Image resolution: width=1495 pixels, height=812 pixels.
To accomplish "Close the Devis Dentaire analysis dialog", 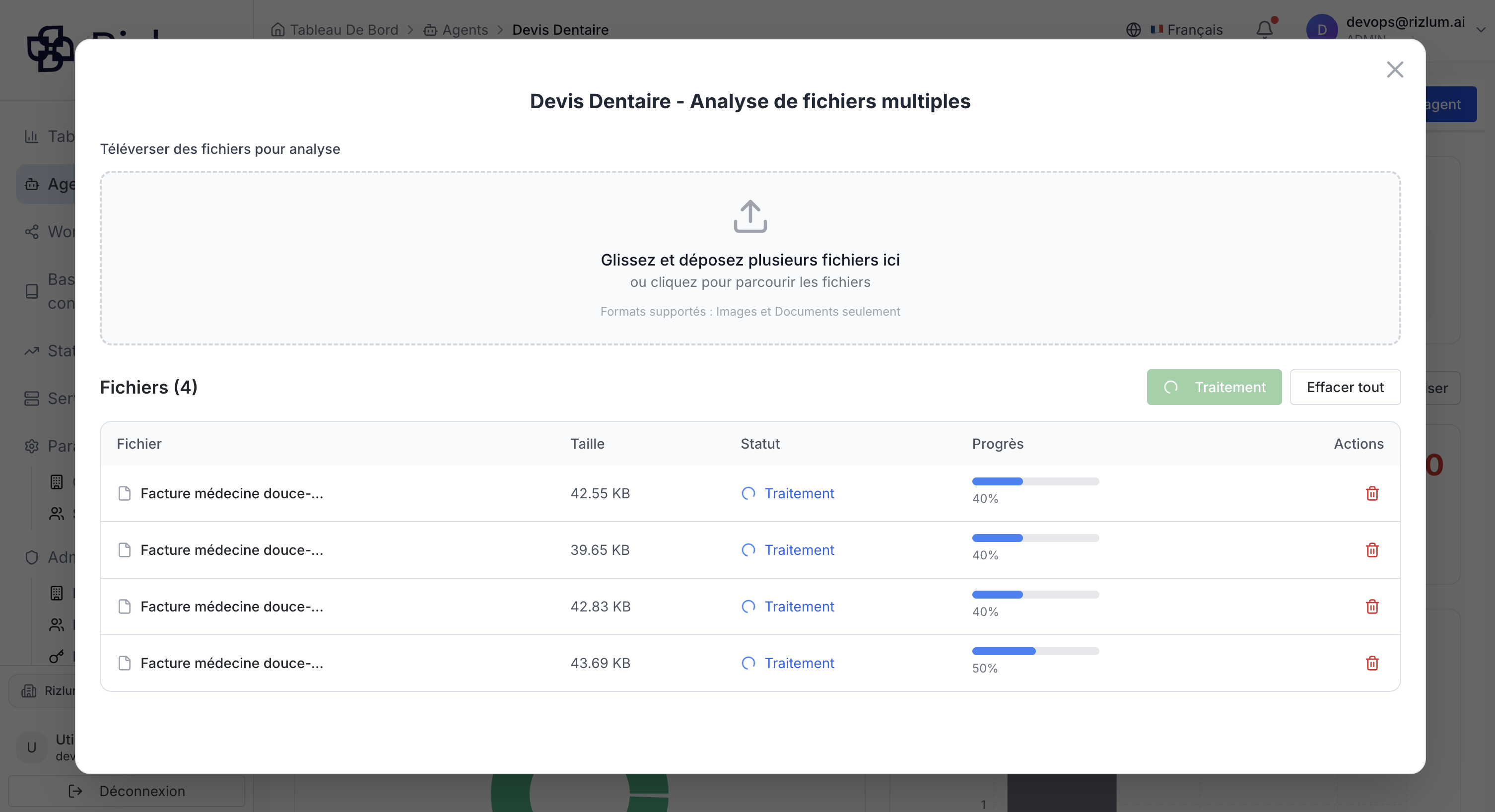I will 1395,69.
